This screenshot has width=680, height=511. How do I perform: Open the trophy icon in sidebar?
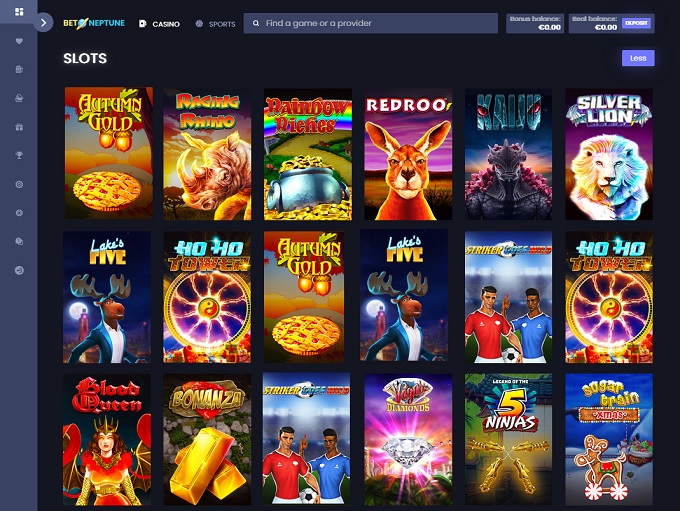19,156
